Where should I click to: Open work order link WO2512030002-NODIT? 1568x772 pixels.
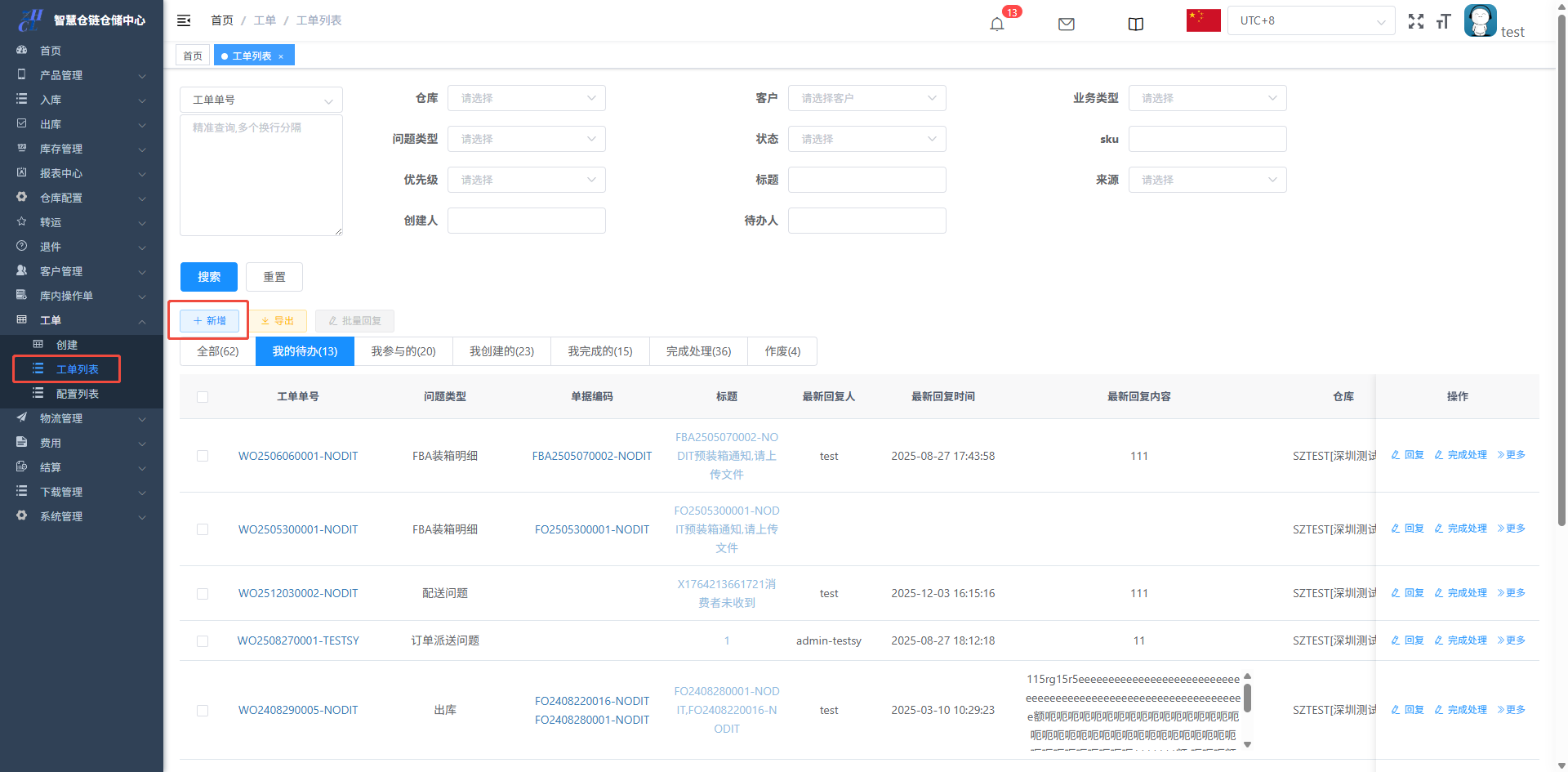tap(298, 593)
